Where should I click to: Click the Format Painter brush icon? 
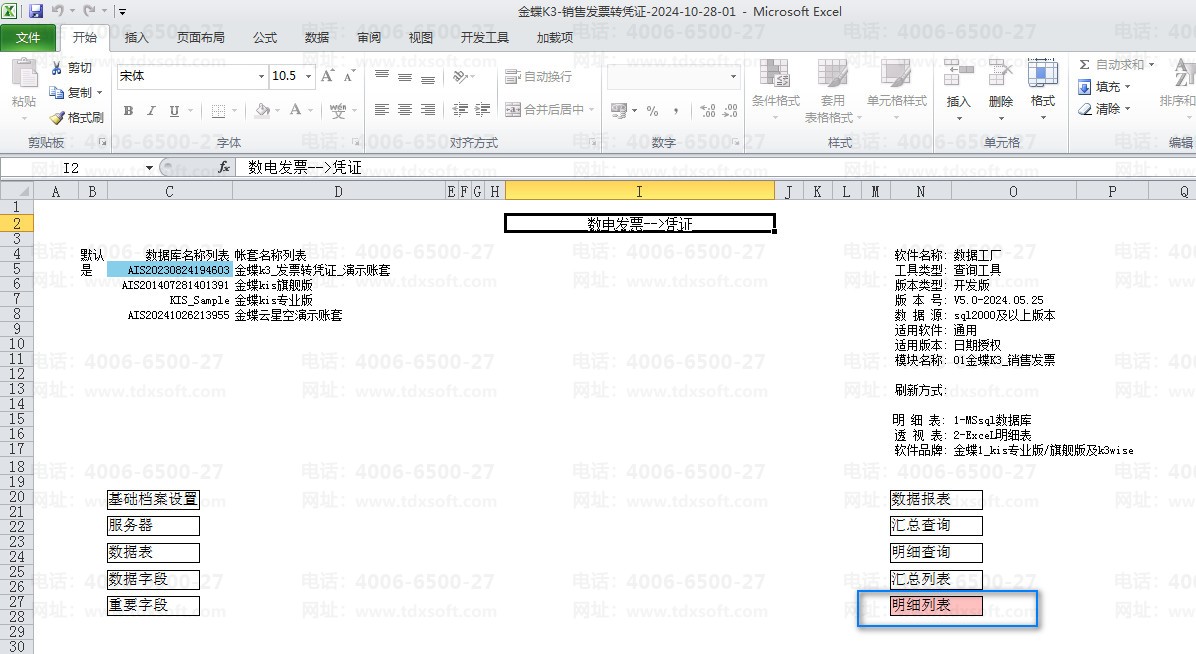pyautogui.click(x=57, y=118)
